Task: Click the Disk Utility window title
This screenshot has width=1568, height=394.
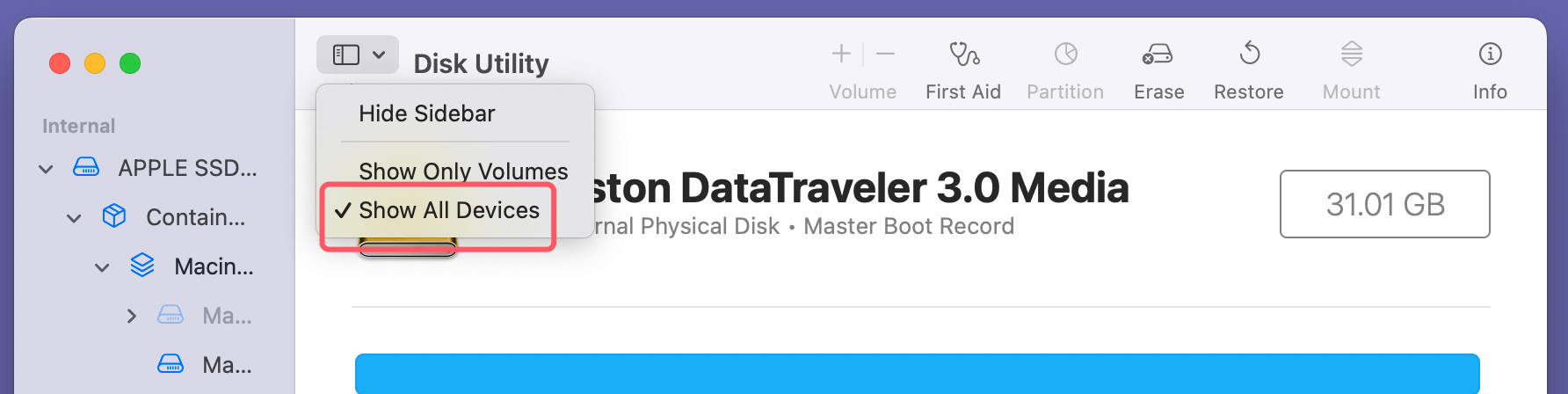Action: [x=481, y=63]
